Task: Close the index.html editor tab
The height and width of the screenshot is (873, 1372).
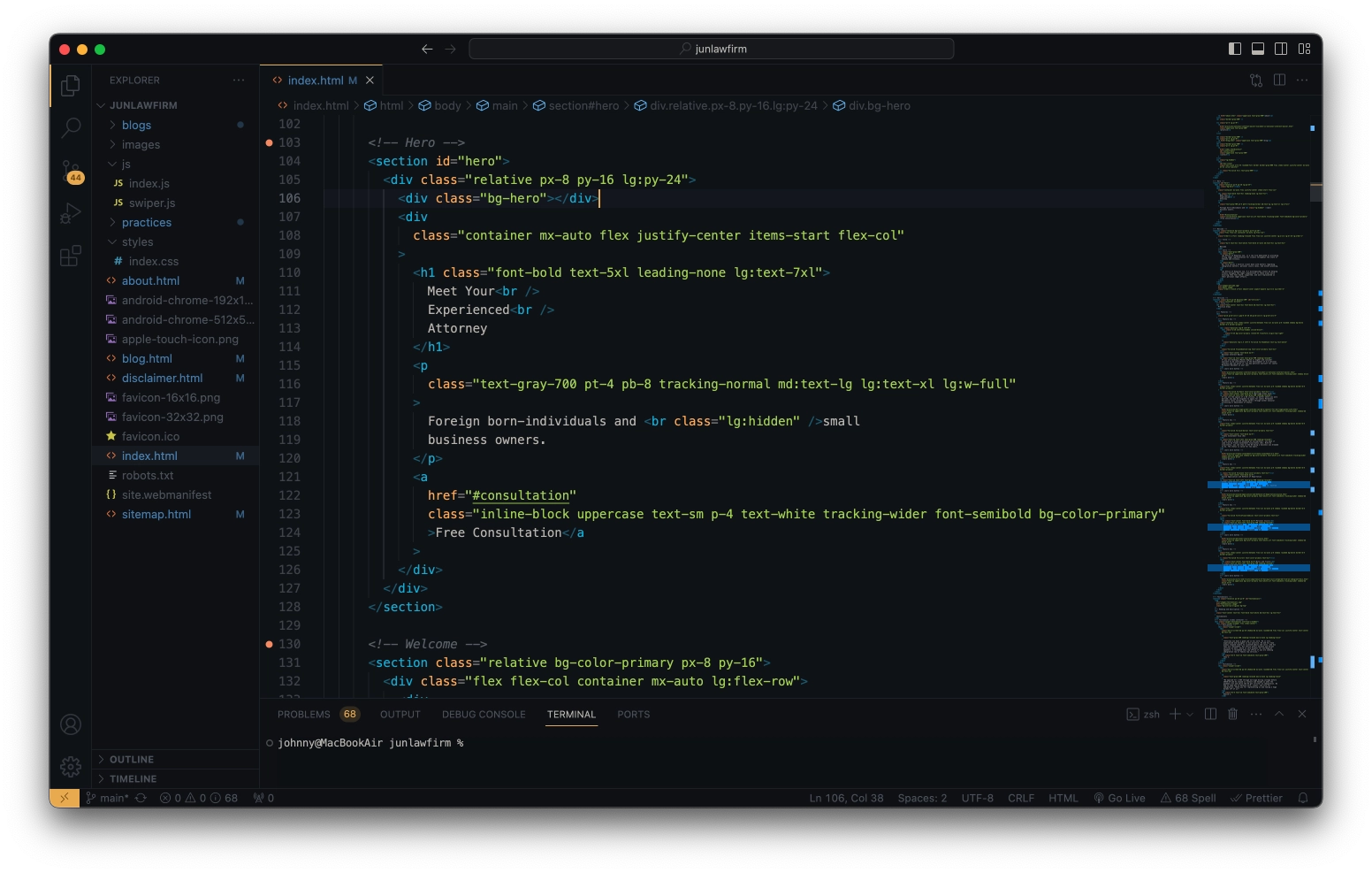Action: pos(370,80)
